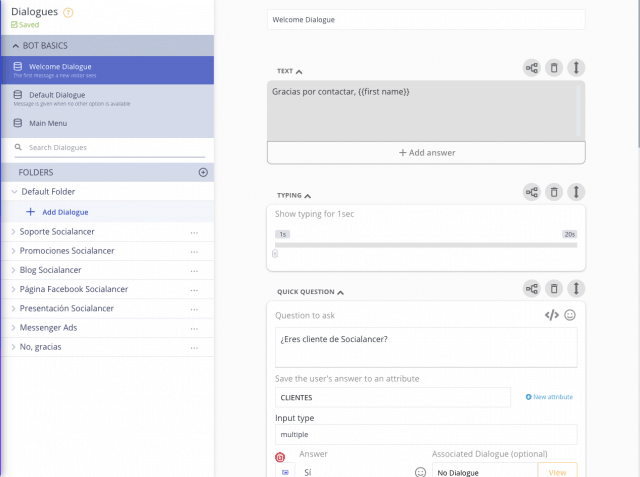This screenshot has height=477, width=640.
Task: Open options menu for Promociones Socialancer
Action: point(194,252)
